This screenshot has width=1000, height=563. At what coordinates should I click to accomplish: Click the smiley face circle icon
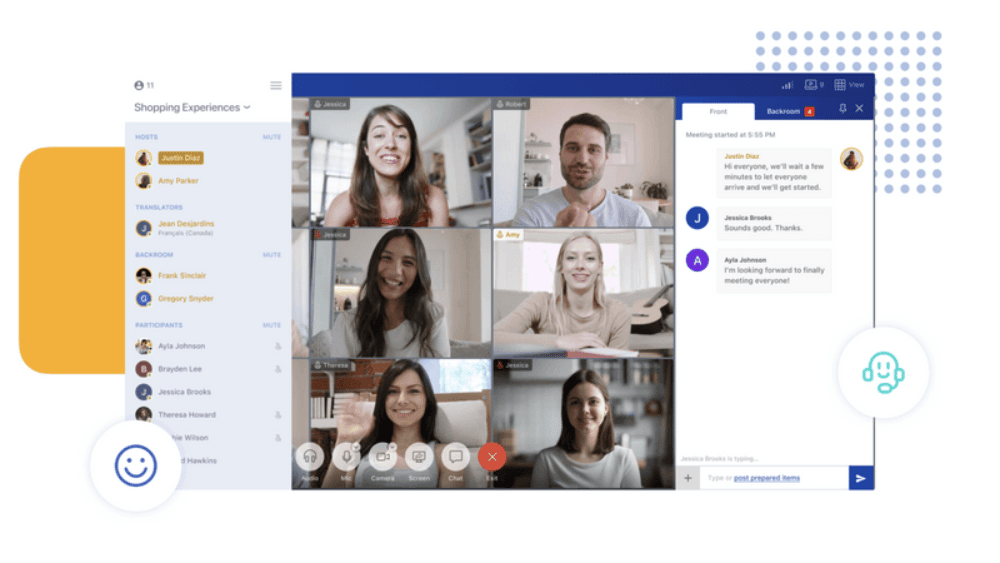coord(135,465)
